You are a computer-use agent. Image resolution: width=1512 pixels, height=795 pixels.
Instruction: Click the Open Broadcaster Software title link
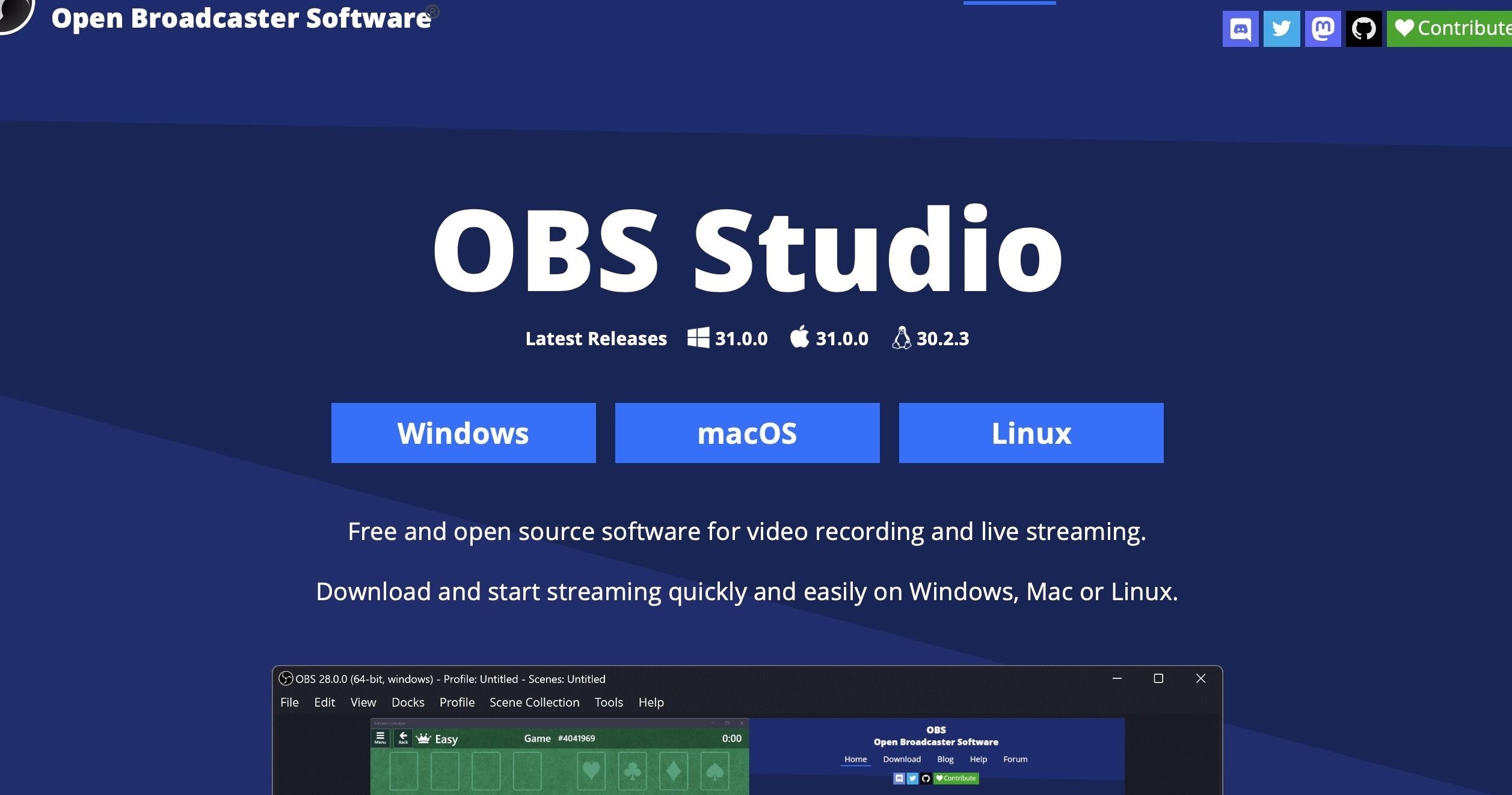point(241,18)
